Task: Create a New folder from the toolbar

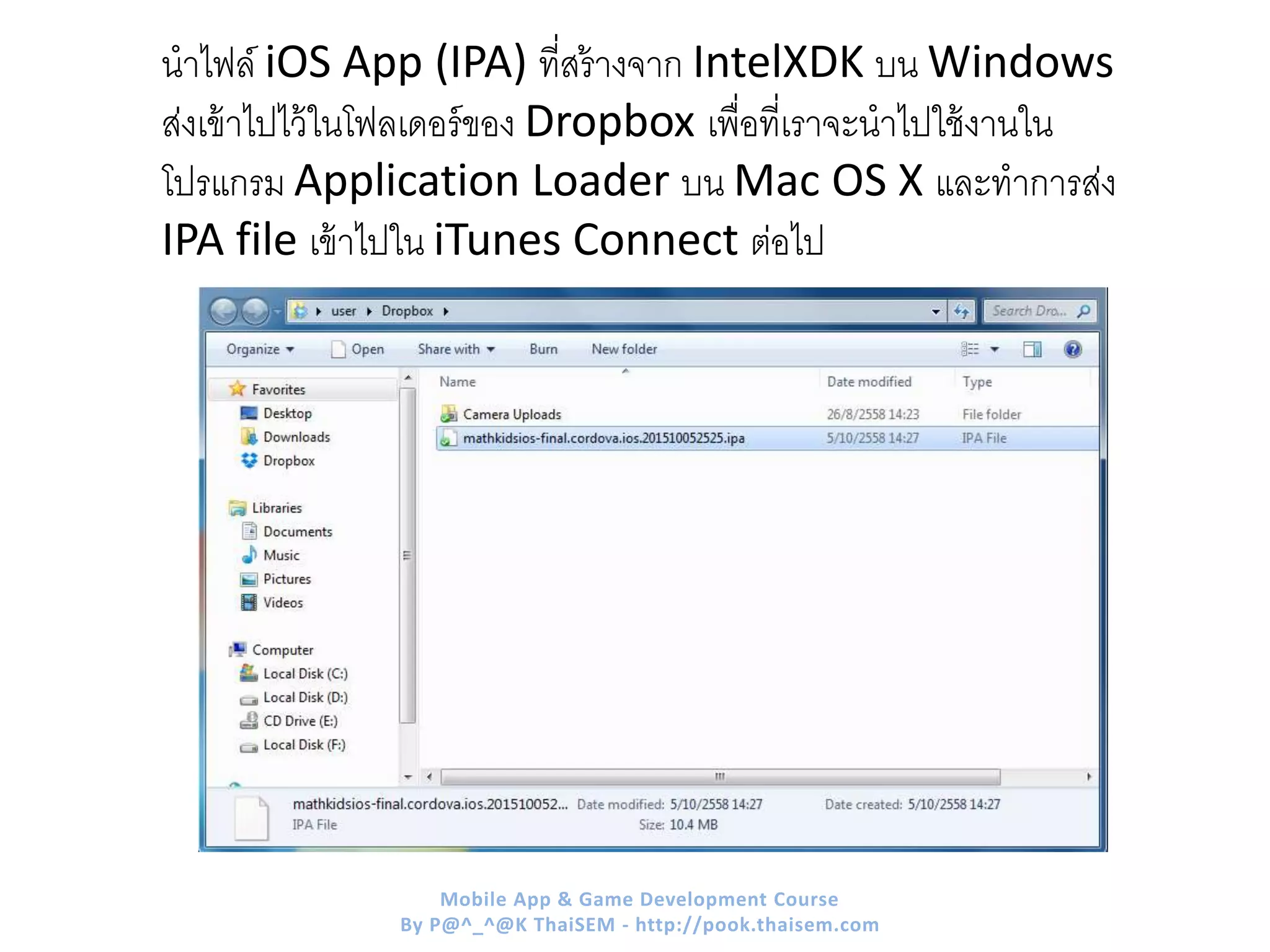Action: point(624,350)
